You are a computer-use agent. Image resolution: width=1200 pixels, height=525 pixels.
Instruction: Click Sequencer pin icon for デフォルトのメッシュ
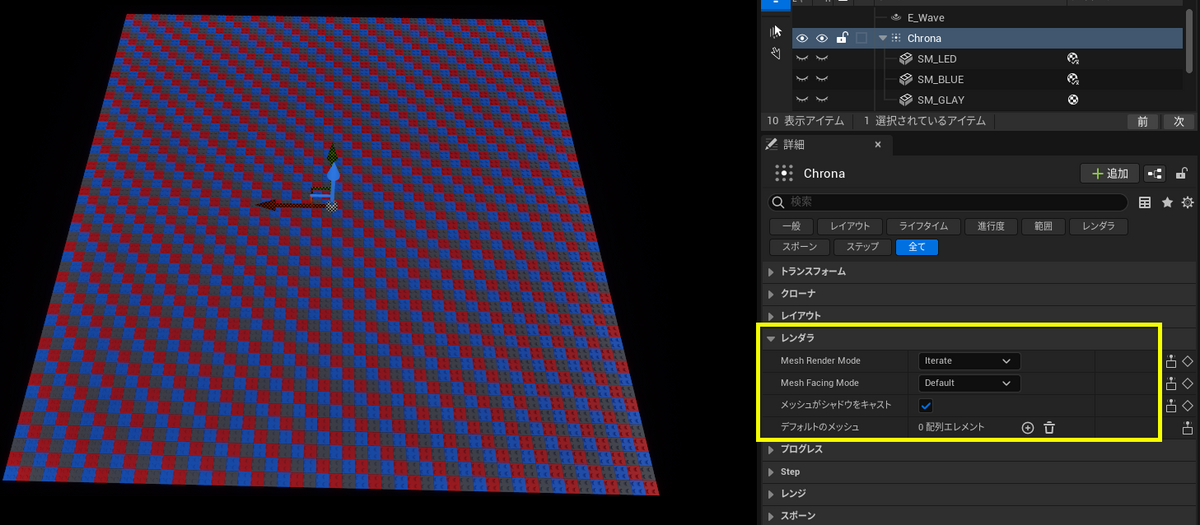click(x=1188, y=428)
